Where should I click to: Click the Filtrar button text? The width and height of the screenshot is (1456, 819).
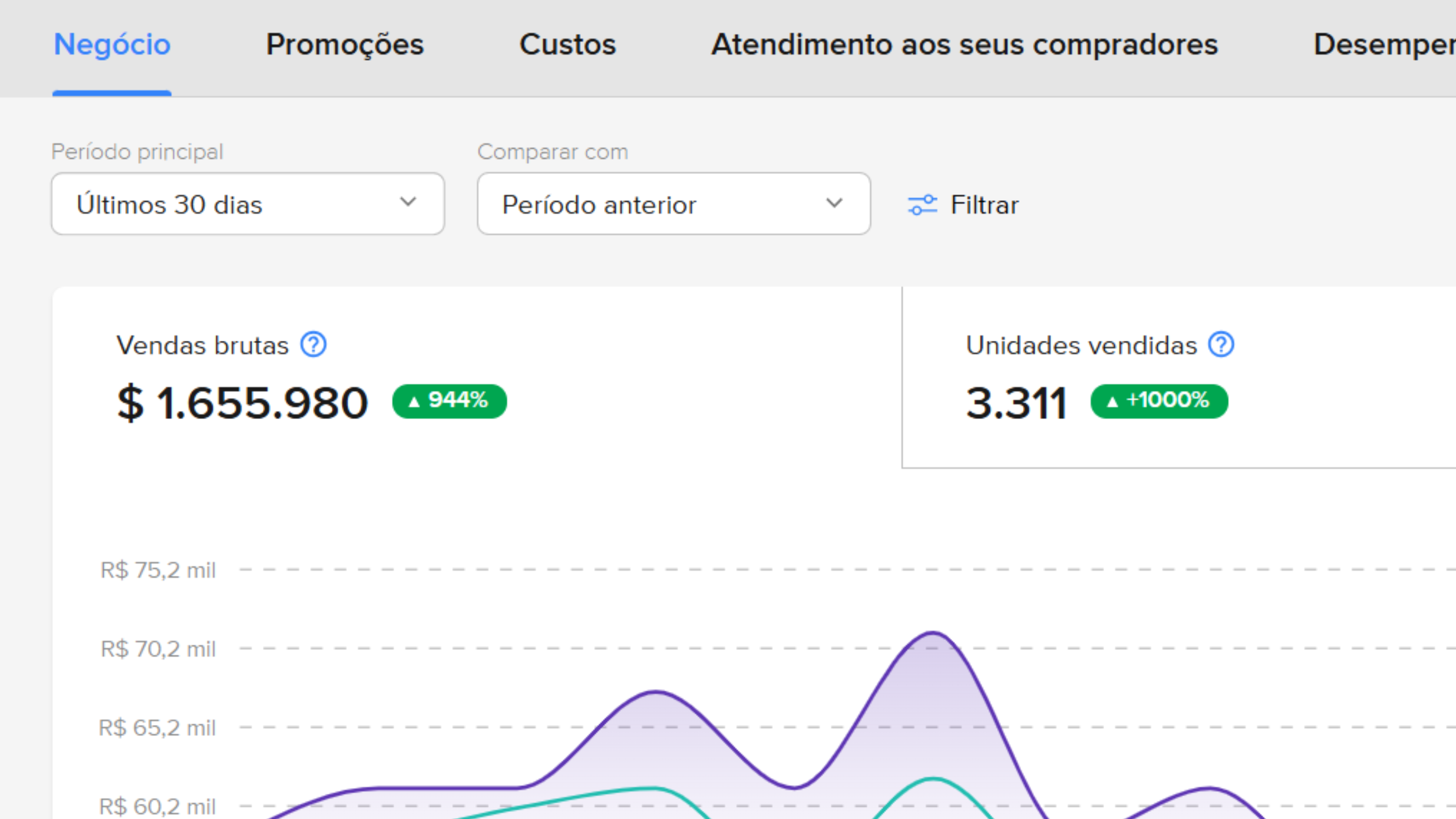[985, 205]
